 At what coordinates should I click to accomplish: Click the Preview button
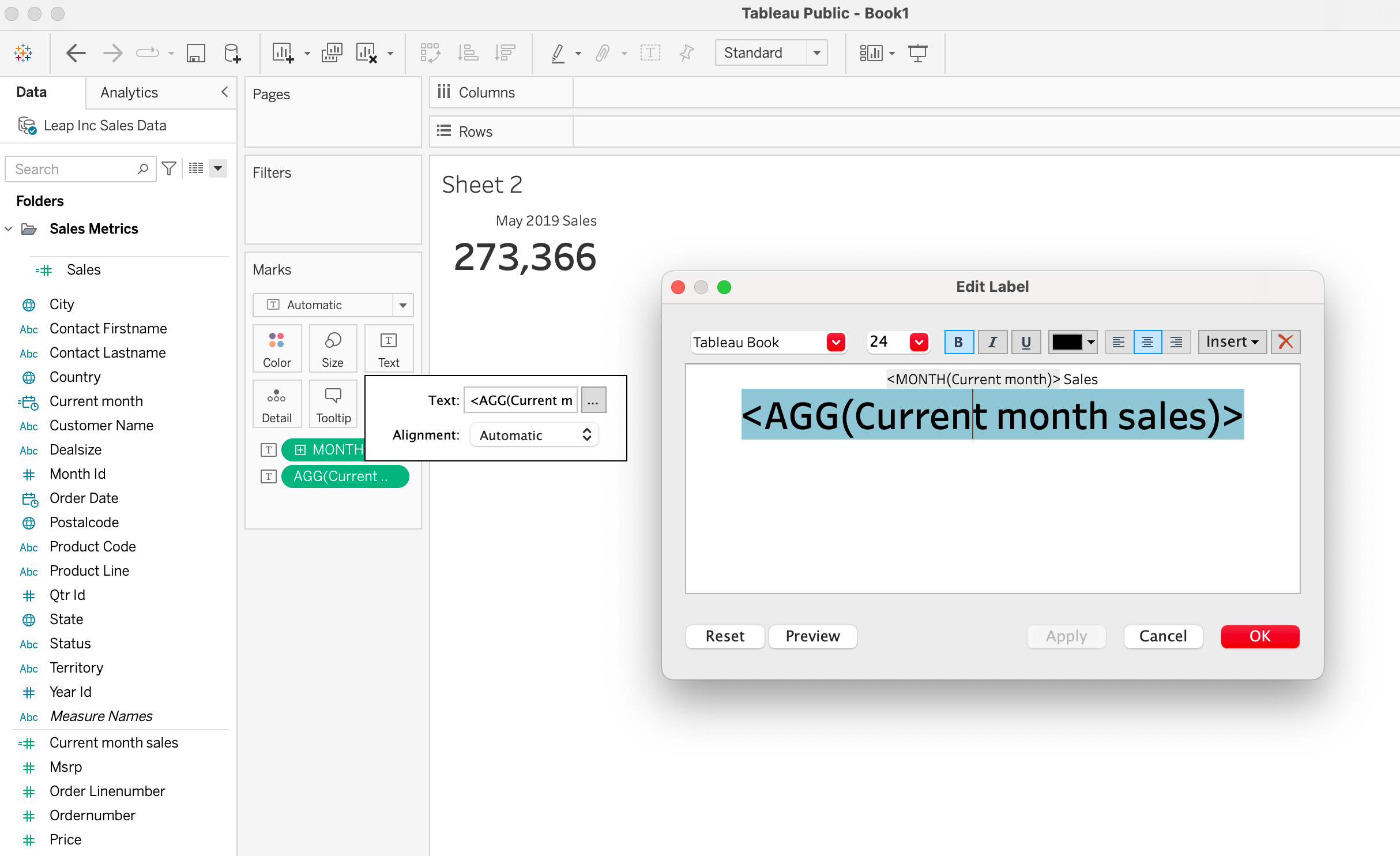click(x=812, y=636)
